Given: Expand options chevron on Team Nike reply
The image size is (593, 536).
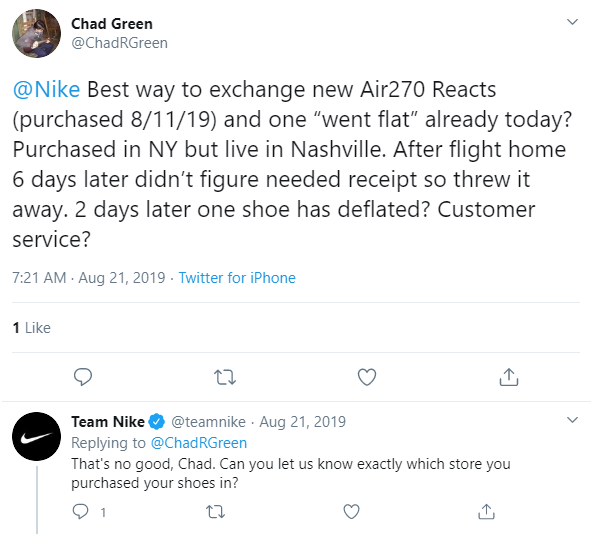Looking at the screenshot, I should coord(573,420).
